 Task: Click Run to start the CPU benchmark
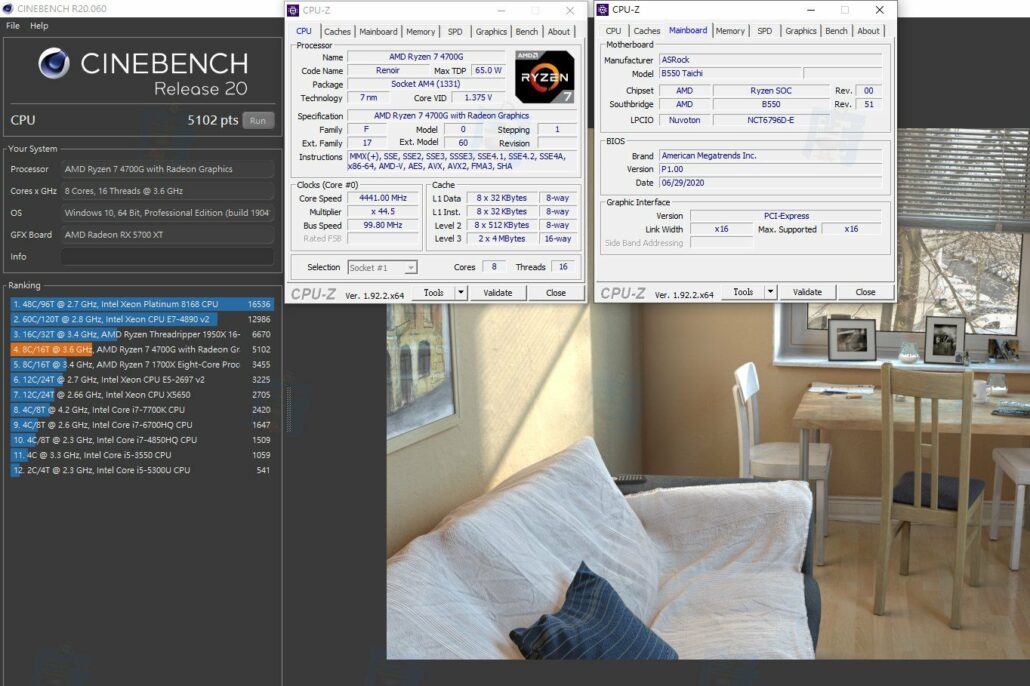click(x=257, y=119)
